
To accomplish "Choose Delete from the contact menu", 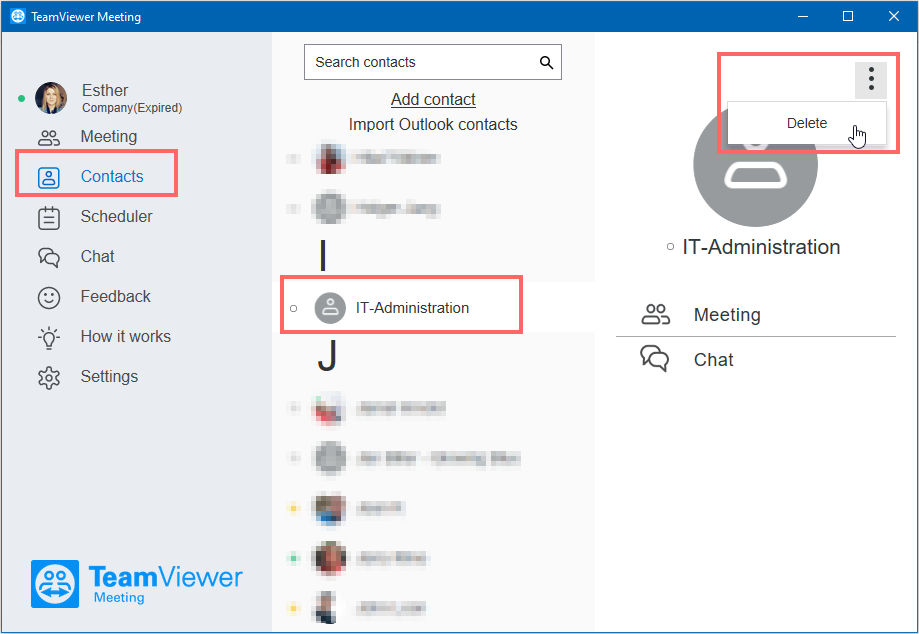I will (x=806, y=123).
